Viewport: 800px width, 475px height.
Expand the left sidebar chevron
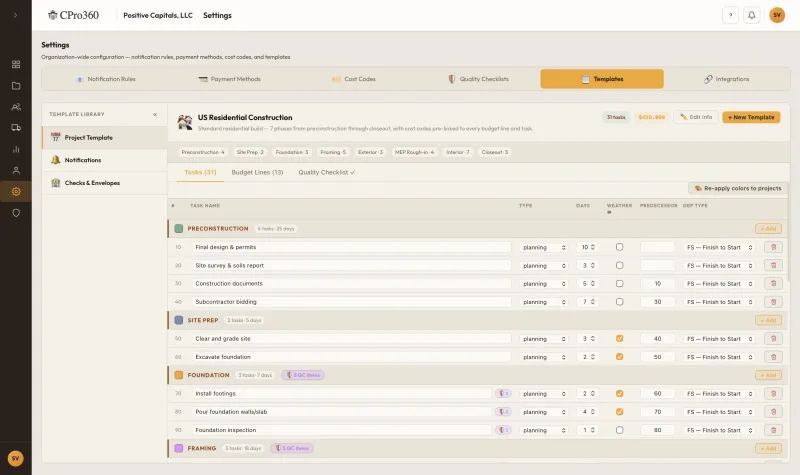click(15, 15)
